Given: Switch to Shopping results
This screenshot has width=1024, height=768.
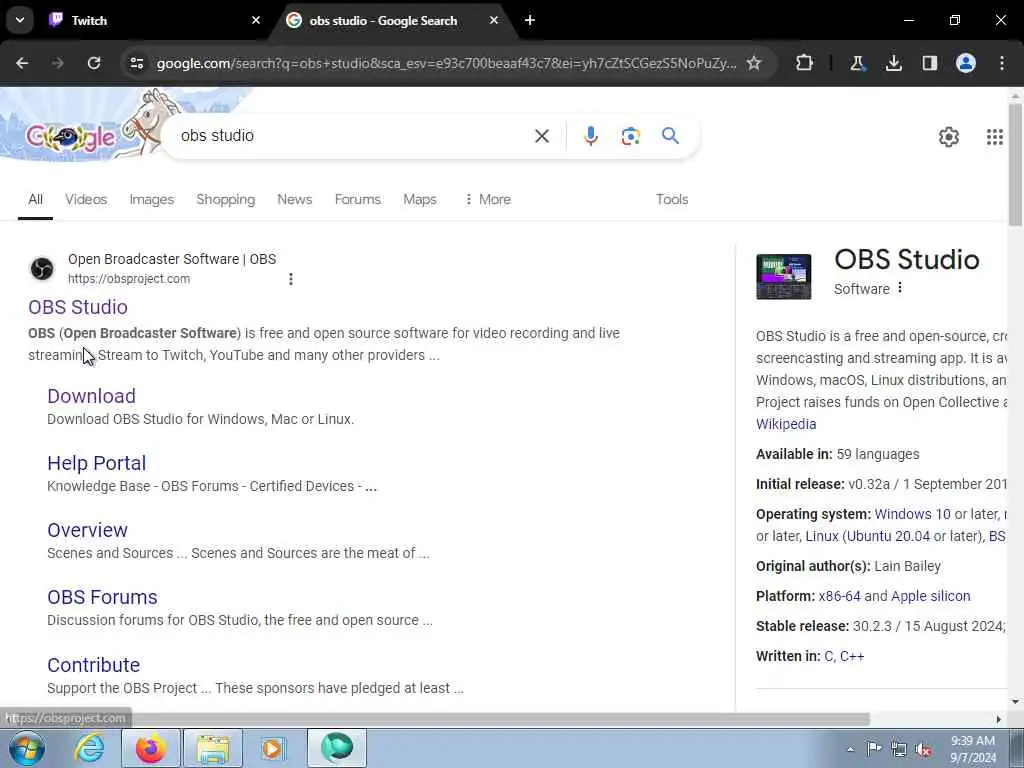Looking at the screenshot, I should (x=225, y=199).
